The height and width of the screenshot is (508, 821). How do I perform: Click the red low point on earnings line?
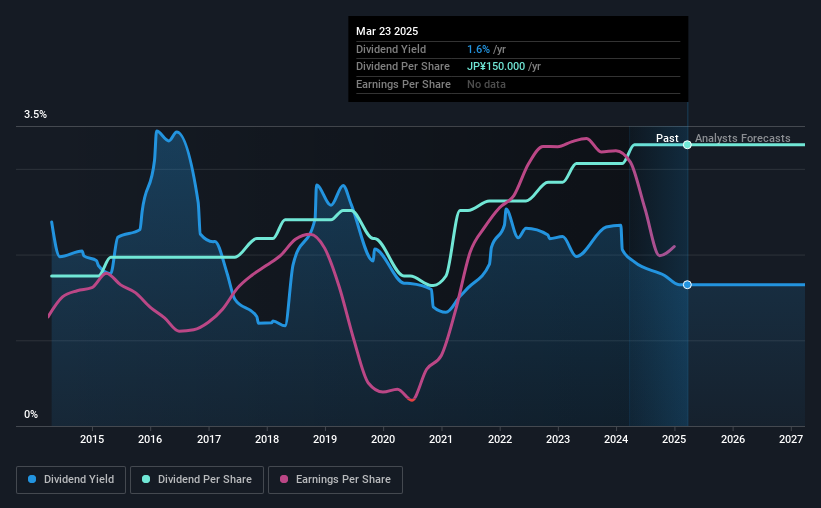412,400
